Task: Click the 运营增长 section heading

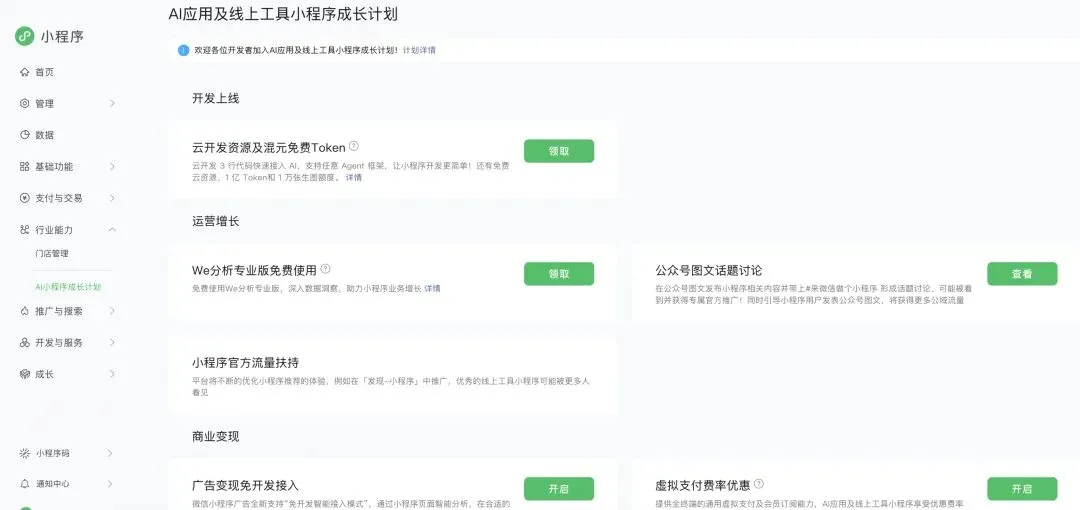Action: (216, 221)
